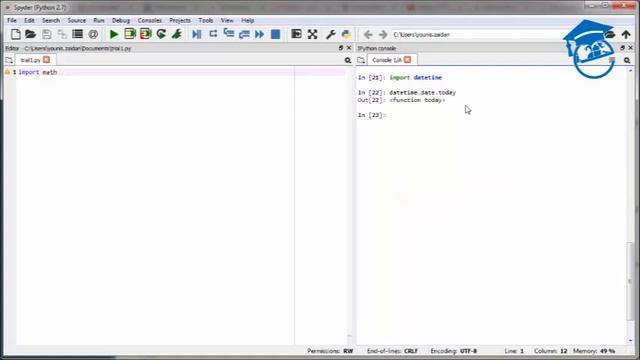Screen dimensions: 640x360
Task: Go to parent directory with the up arrow
Action: click(x=626, y=34)
